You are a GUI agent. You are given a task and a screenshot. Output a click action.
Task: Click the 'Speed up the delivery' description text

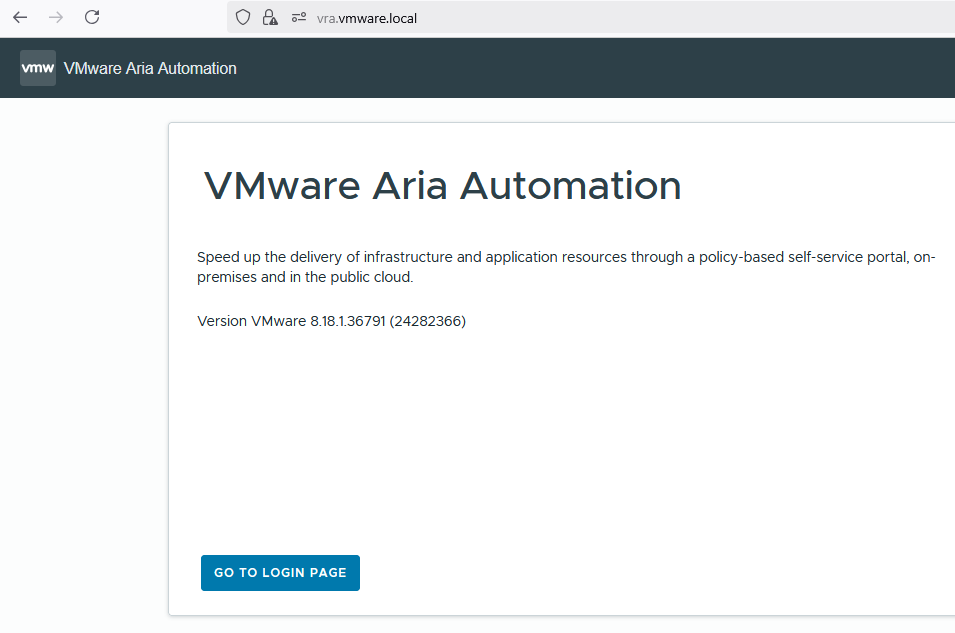click(x=566, y=267)
